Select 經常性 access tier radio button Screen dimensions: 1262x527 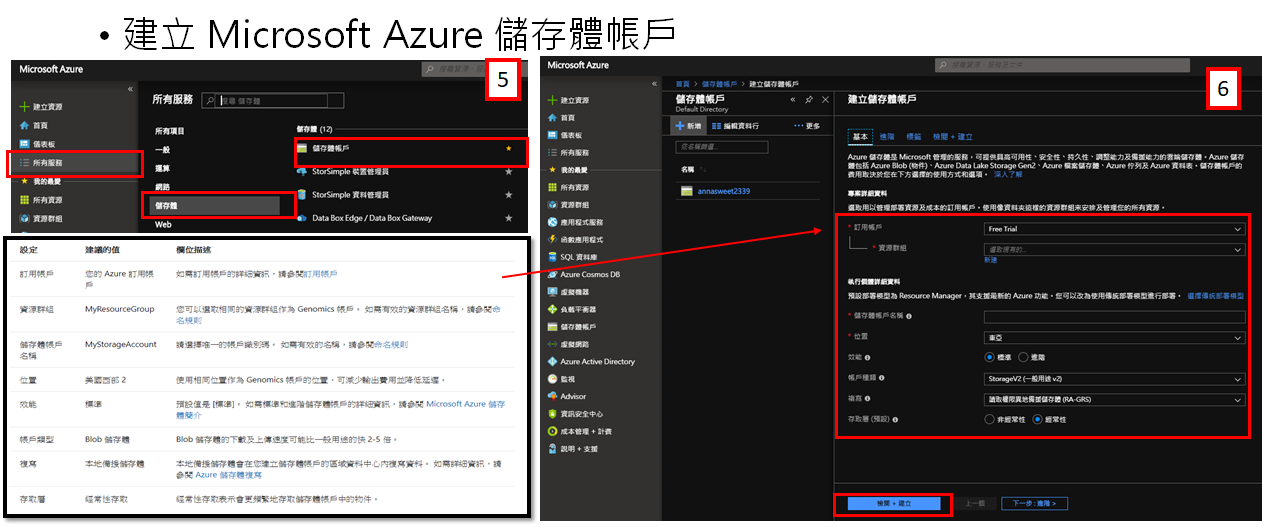1037,419
